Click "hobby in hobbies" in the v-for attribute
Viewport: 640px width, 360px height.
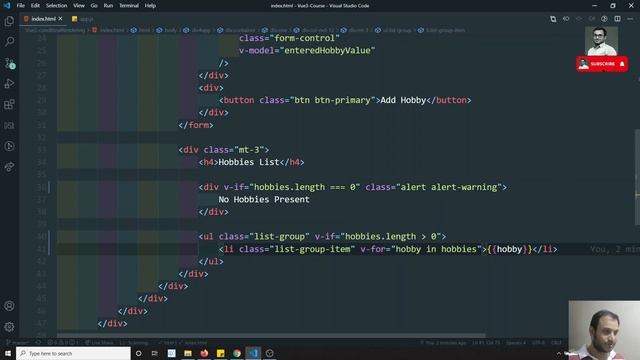point(436,249)
